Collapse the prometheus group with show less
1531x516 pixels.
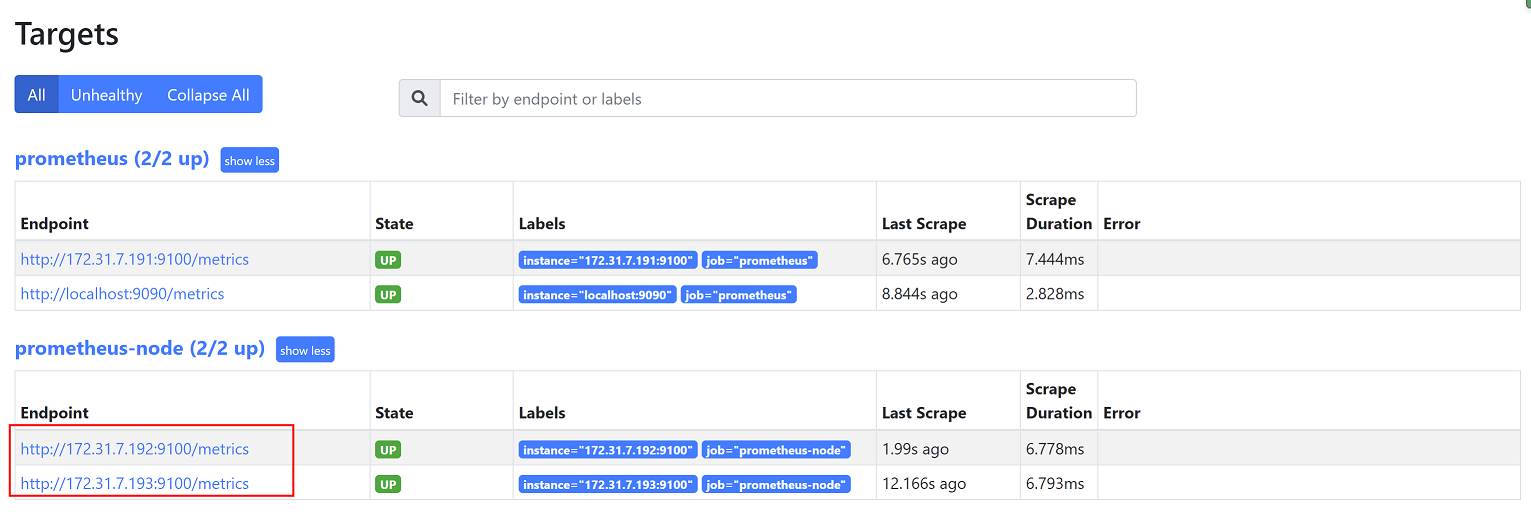(250, 161)
